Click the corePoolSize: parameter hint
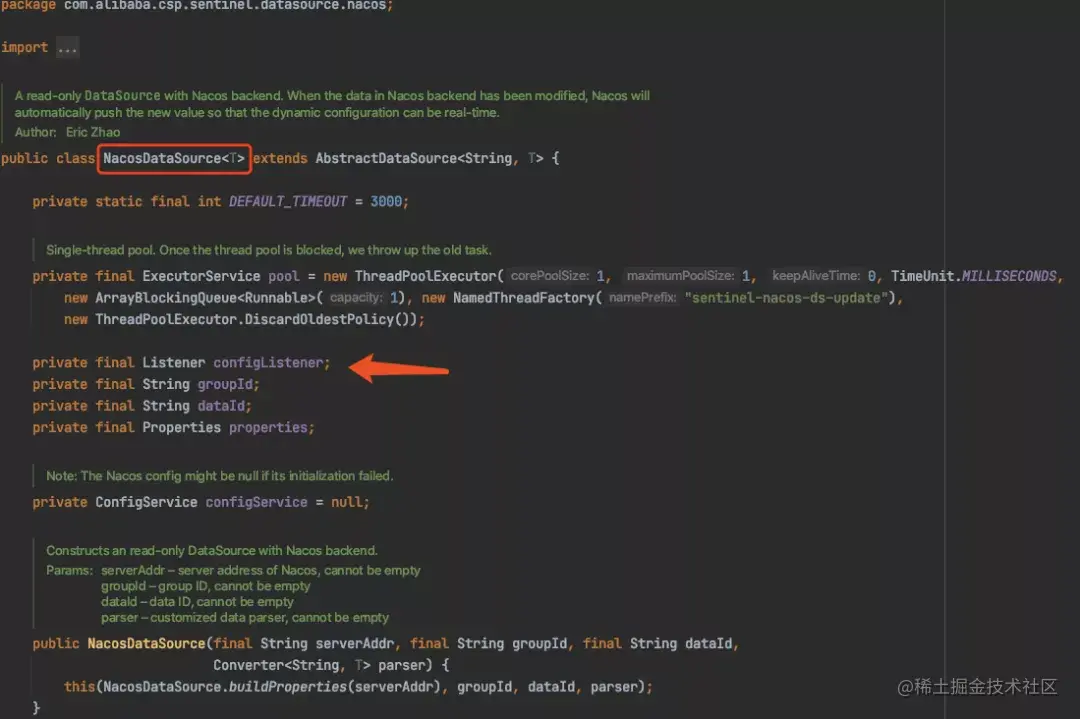 click(x=550, y=276)
